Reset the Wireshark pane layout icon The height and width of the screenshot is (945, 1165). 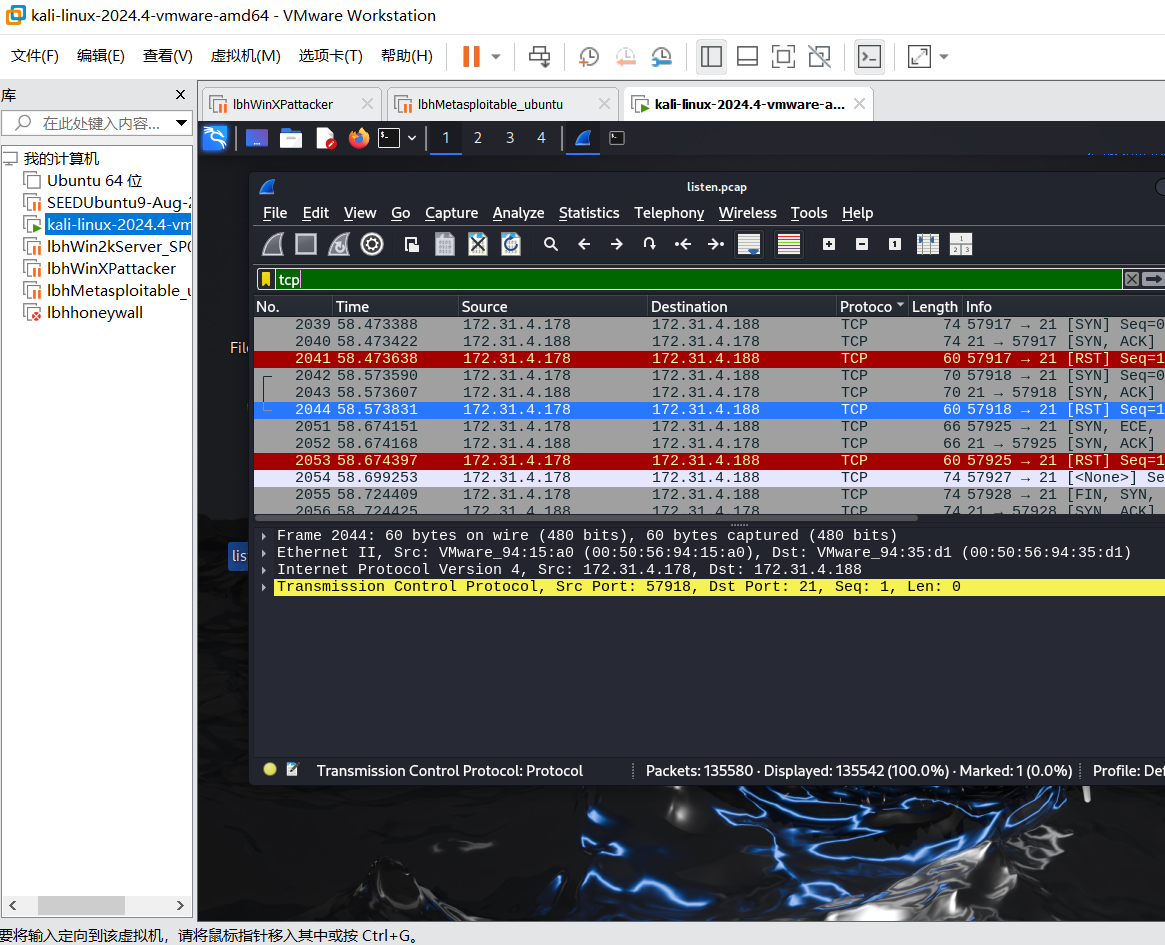(x=961, y=244)
